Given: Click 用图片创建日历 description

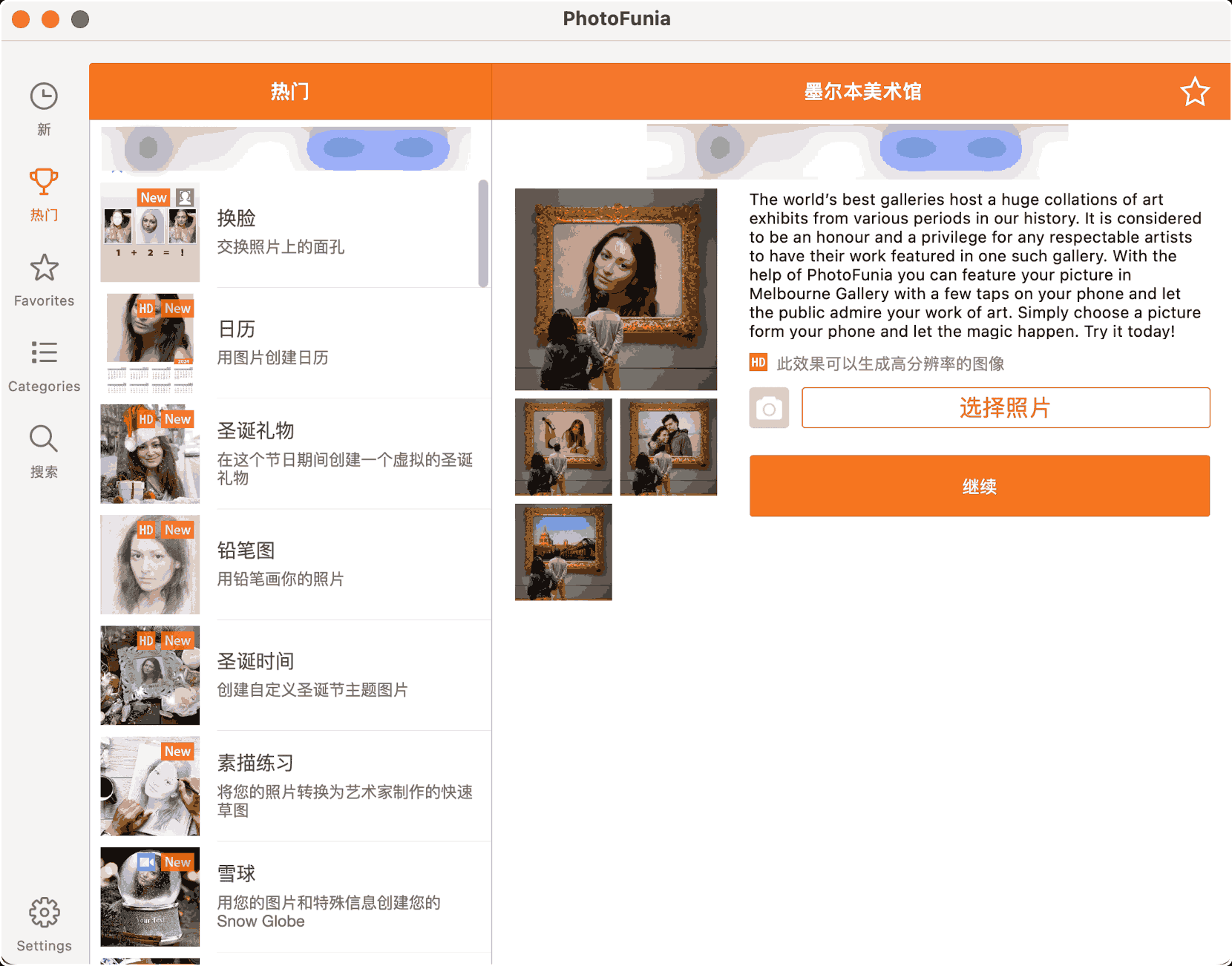Looking at the screenshot, I should pos(272,358).
